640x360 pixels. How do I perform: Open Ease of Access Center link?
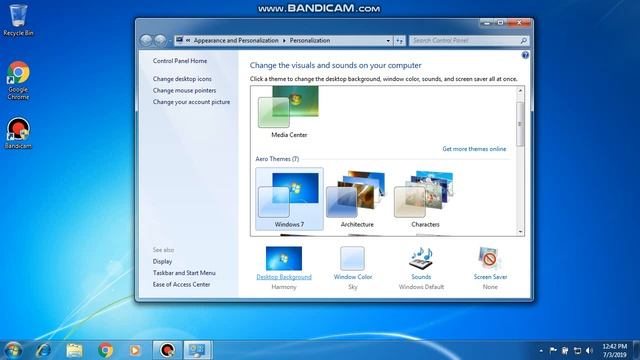pyautogui.click(x=182, y=284)
